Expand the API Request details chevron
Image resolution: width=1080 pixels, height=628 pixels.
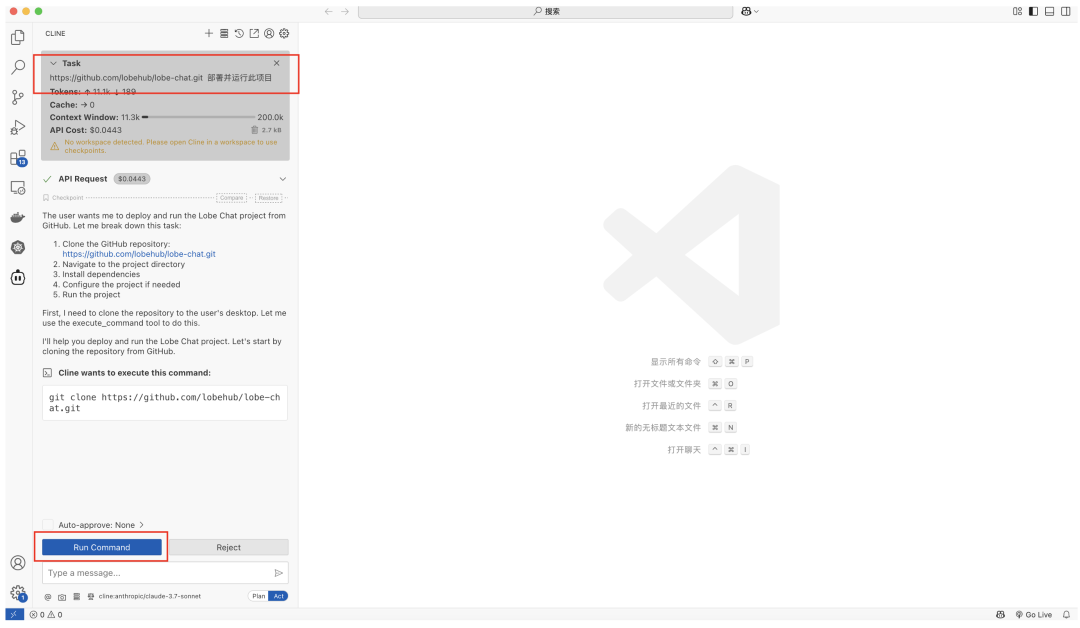click(x=282, y=179)
